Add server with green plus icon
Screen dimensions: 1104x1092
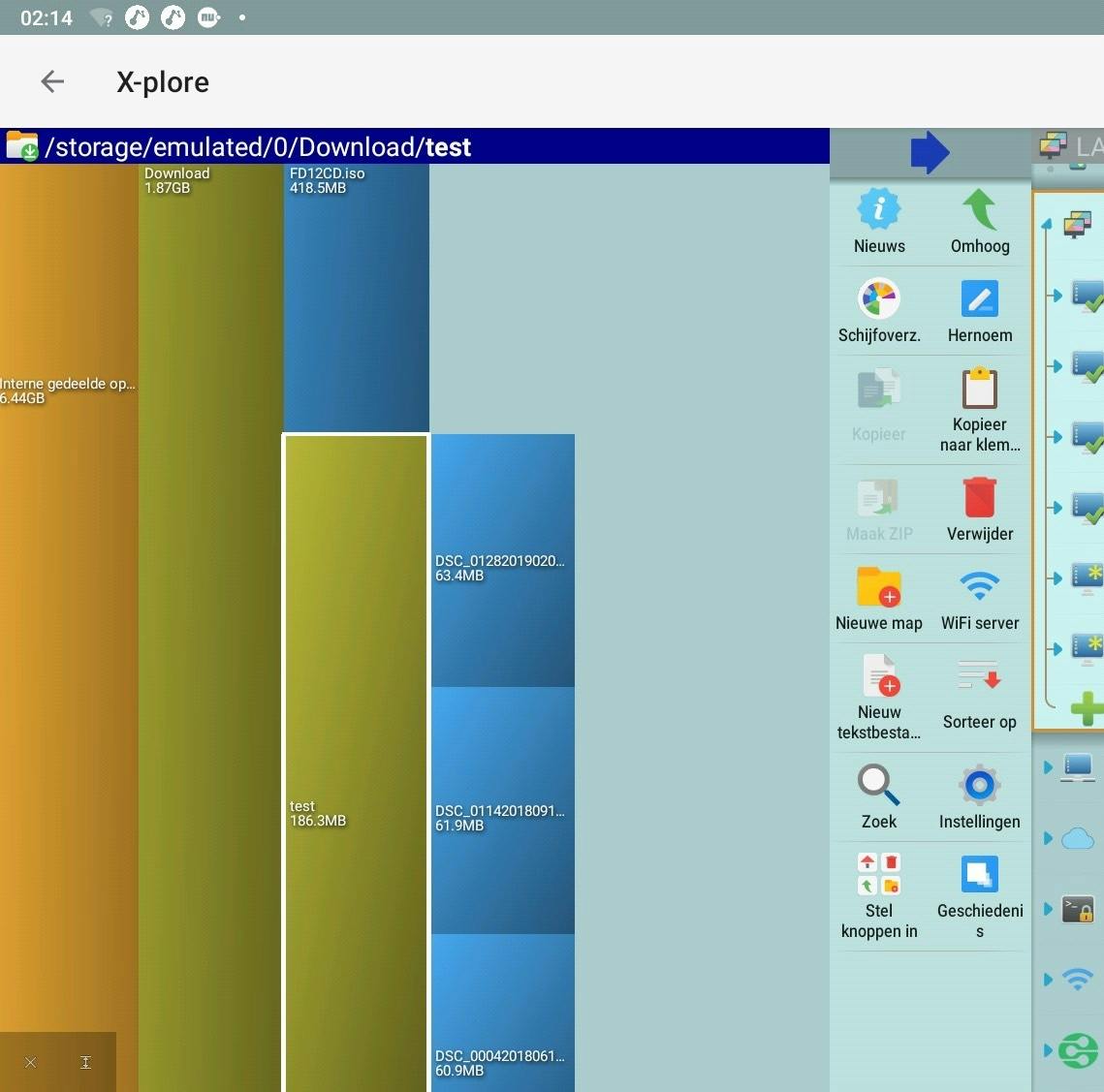(1088, 708)
